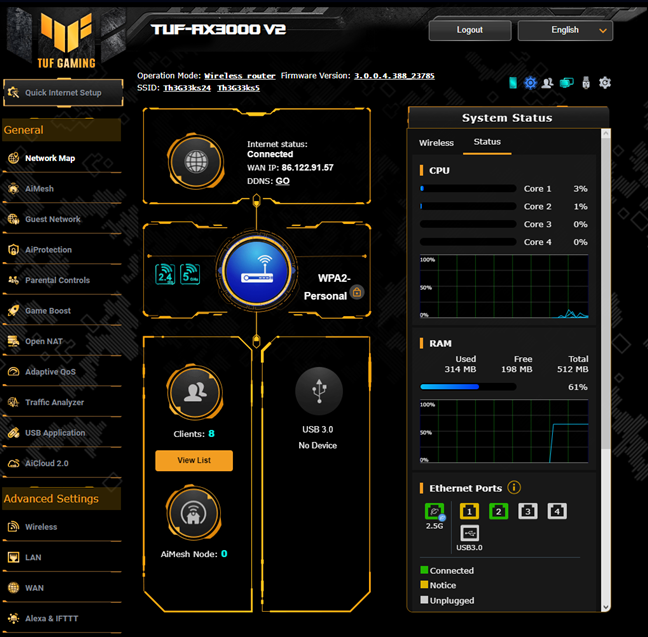Open Open NAT in sidebar

pos(62,341)
